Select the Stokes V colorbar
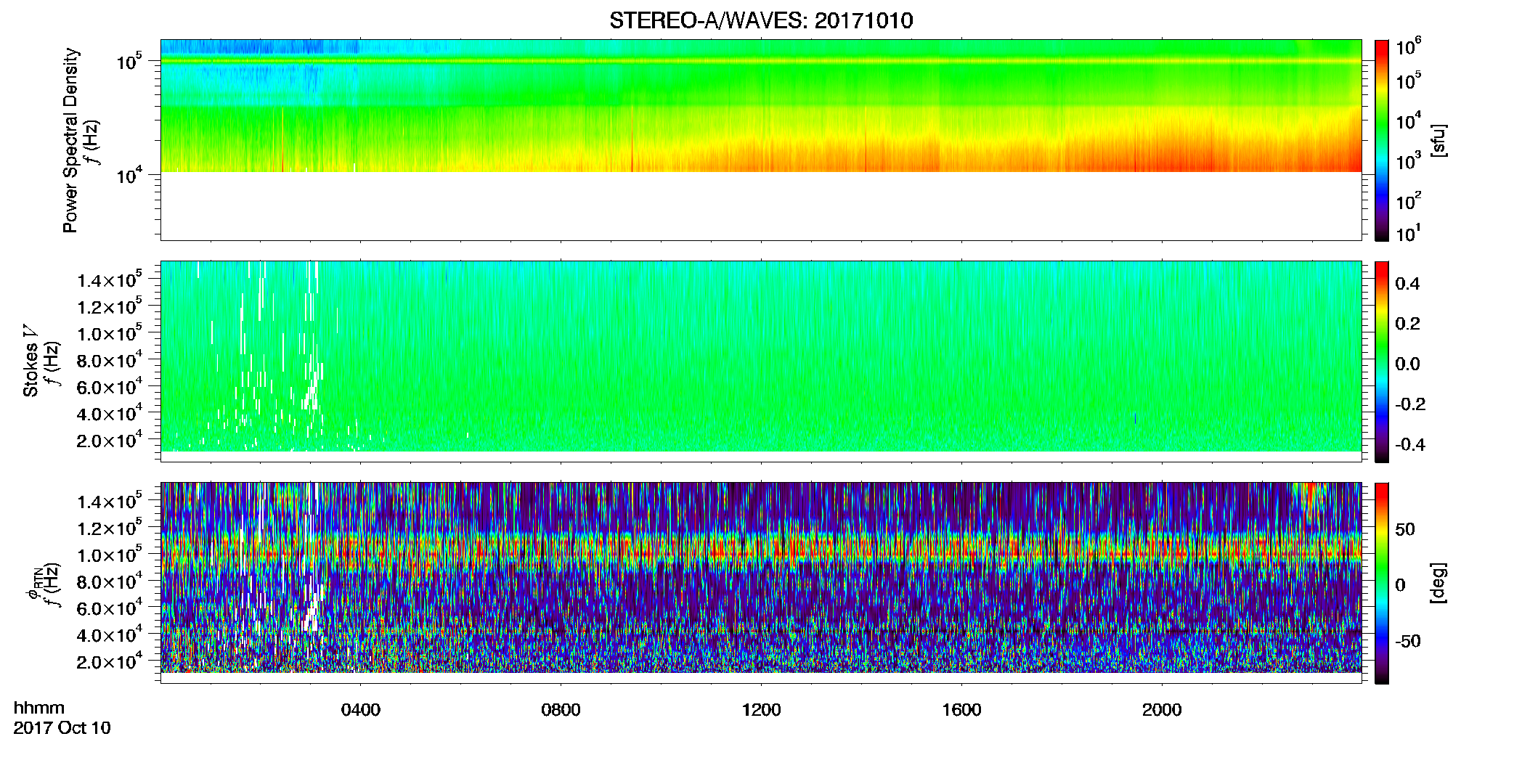 [x=1382, y=362]
